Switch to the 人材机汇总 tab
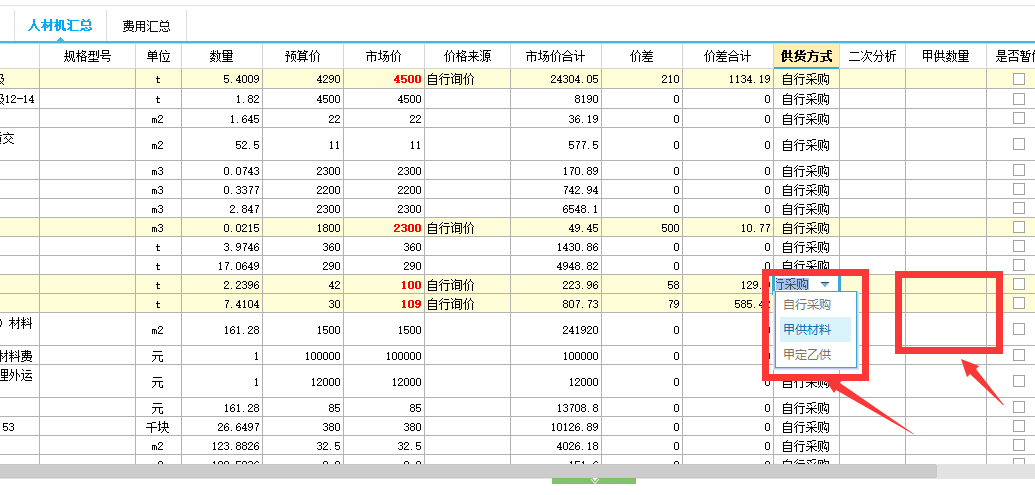The image size is (1035, 495). [x=59, y=26]
